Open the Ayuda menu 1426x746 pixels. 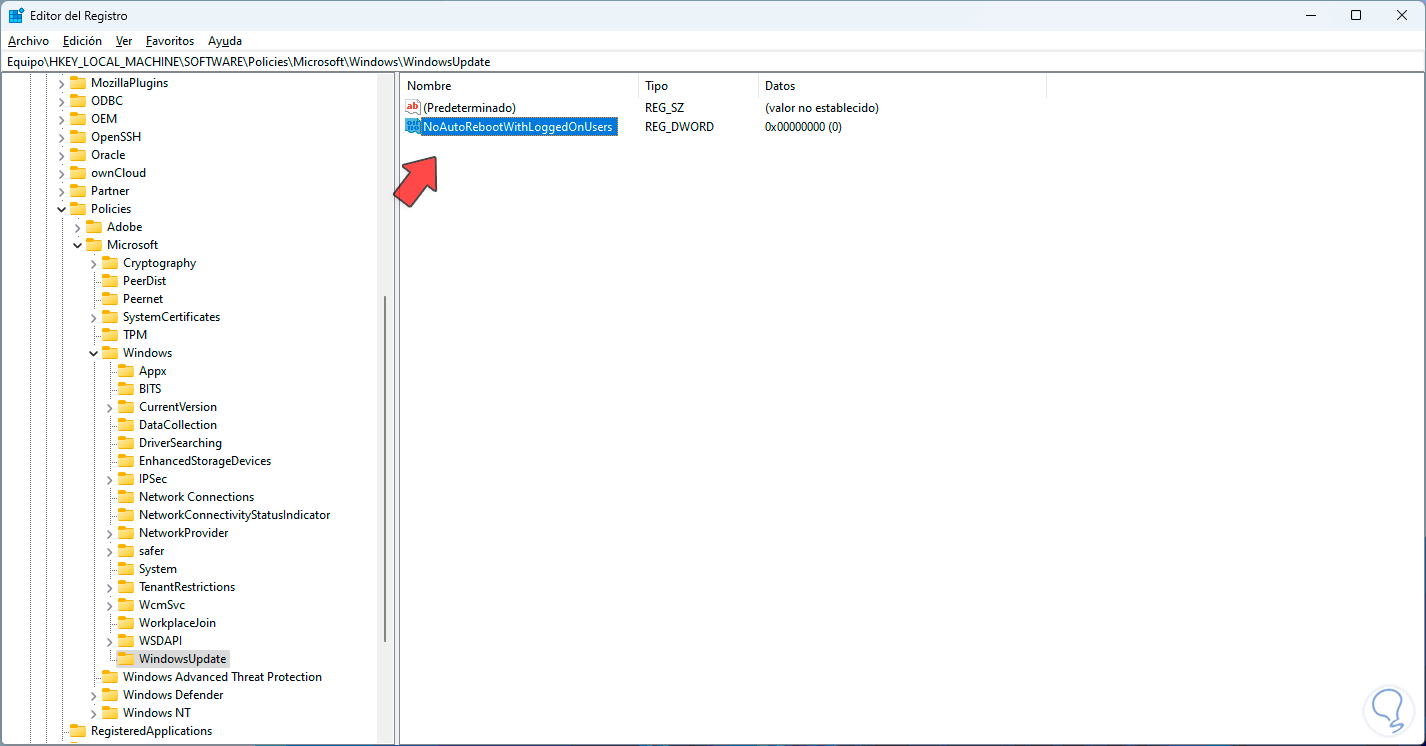[225, 41]
